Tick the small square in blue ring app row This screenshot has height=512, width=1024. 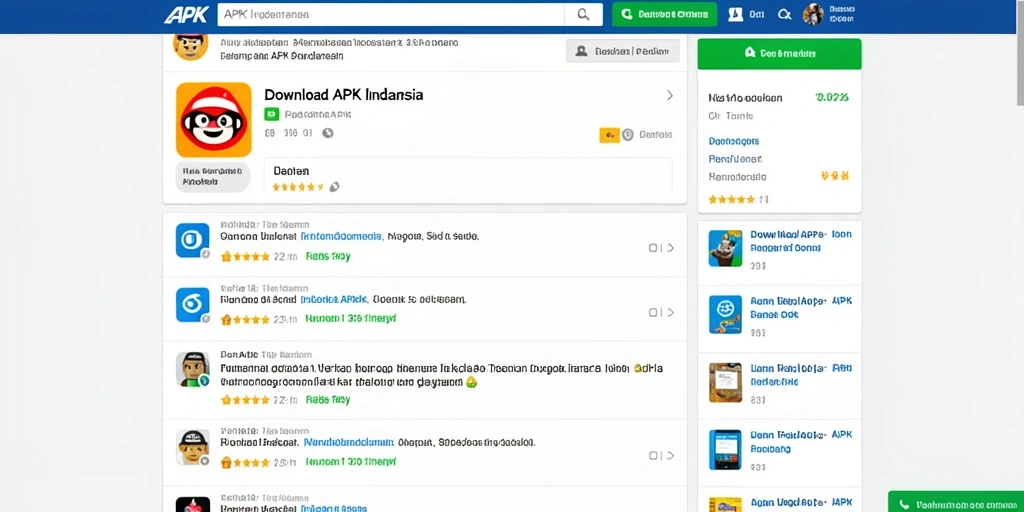(x=652, y=248)
